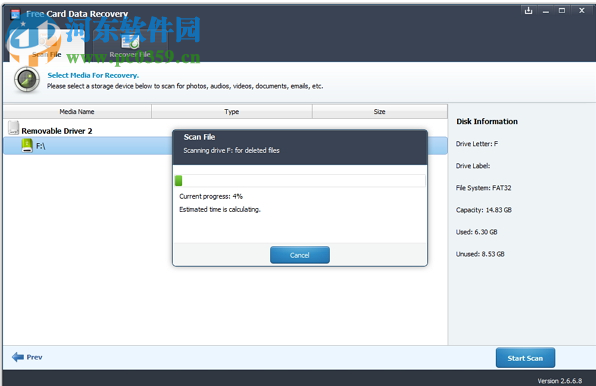Image resolution: width=596 pixels, height=386 pixels.
Task: Click the 'Select Media For Recovery.' heading
Action: tap(93, 75)
